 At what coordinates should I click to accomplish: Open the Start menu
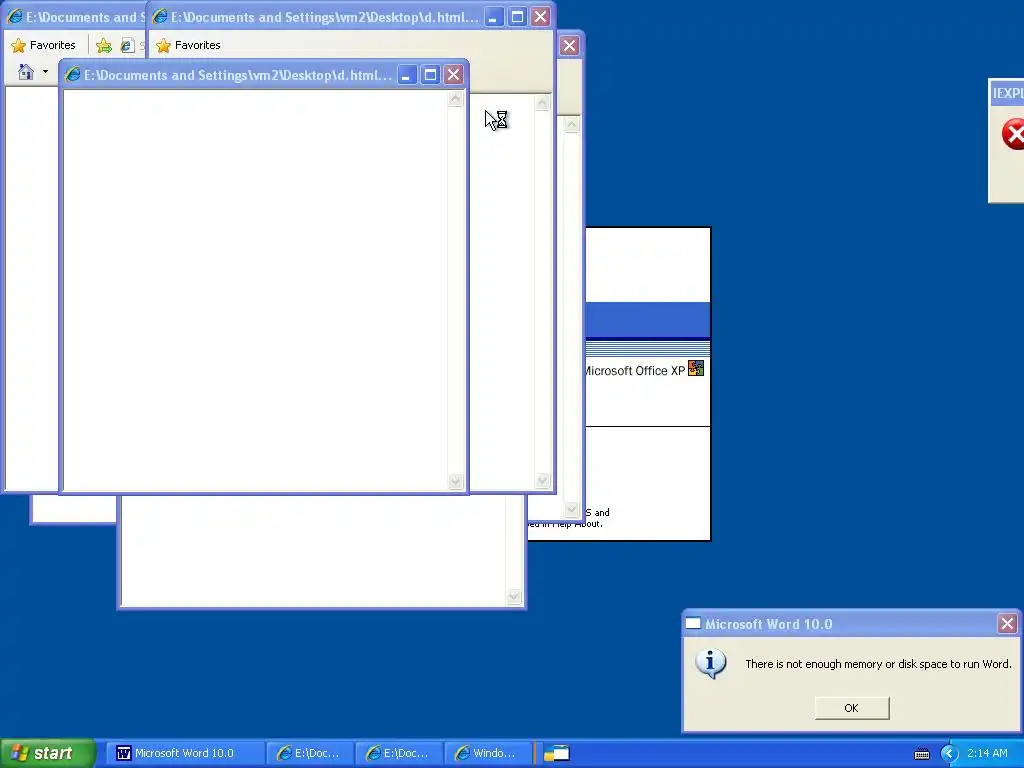[48, 753]
